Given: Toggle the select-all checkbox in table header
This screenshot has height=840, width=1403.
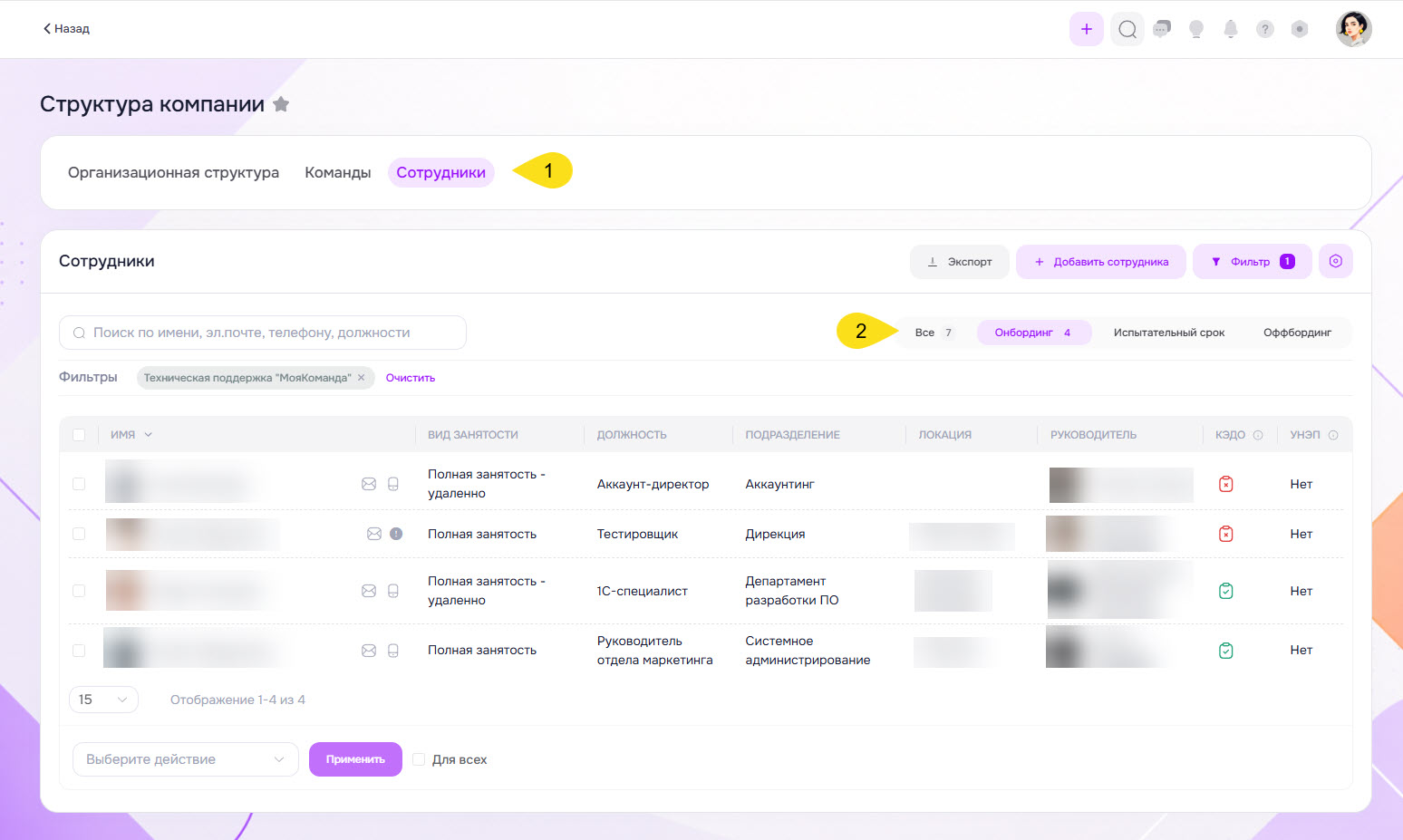Looking at the screenshot, I should pyautogui.click(x=79, y=435).
